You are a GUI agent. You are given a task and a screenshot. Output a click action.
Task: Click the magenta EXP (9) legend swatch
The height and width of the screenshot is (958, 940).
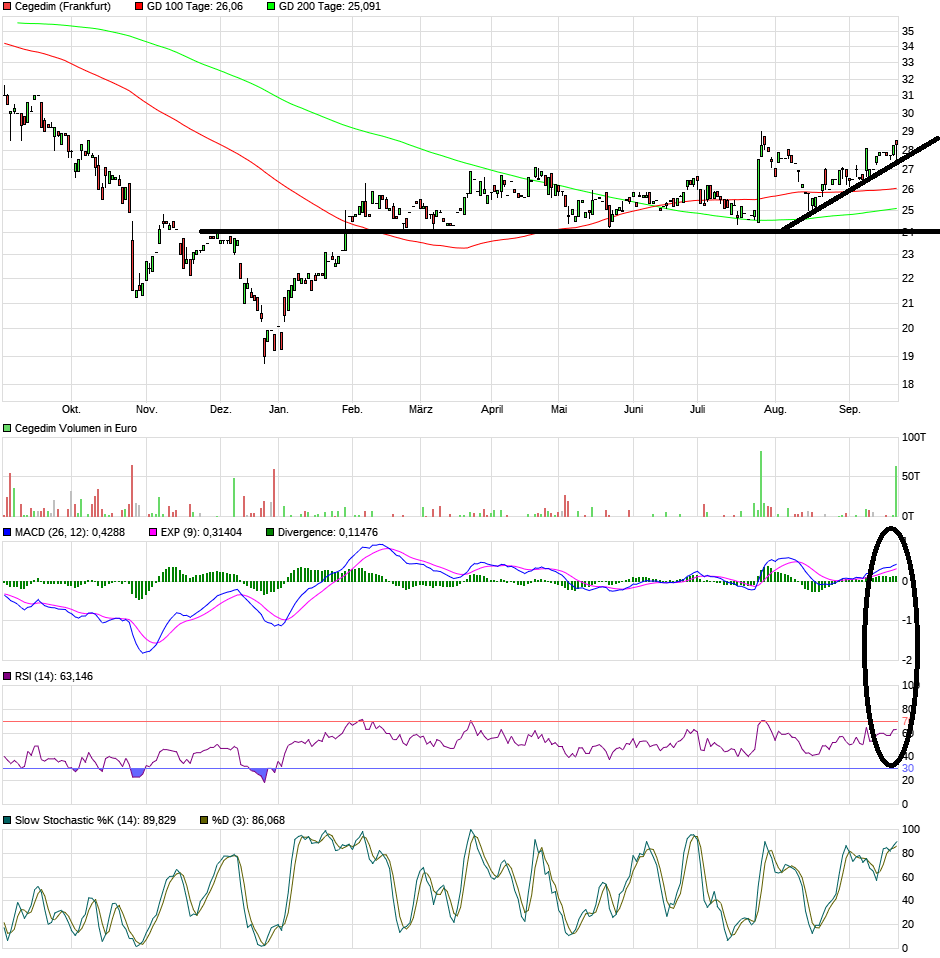tap(153, 532)
